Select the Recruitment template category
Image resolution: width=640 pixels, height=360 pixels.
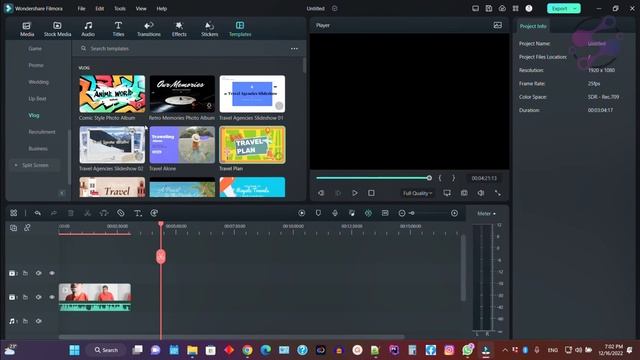tap(42, 132)
